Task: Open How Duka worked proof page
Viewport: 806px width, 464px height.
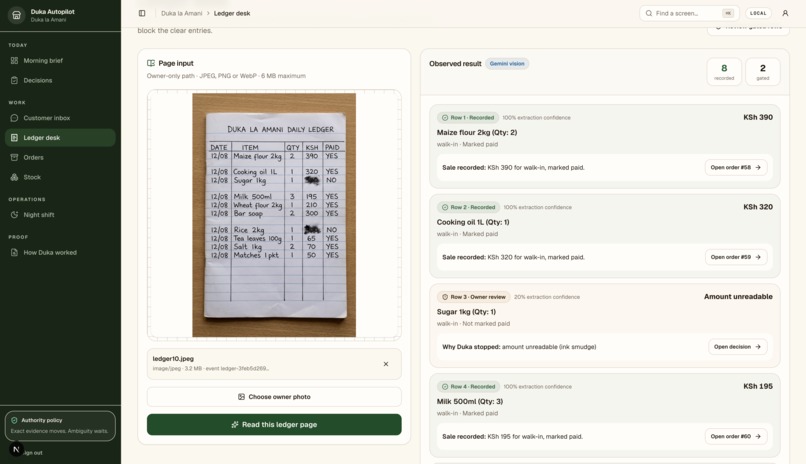Action: point(60,252)
